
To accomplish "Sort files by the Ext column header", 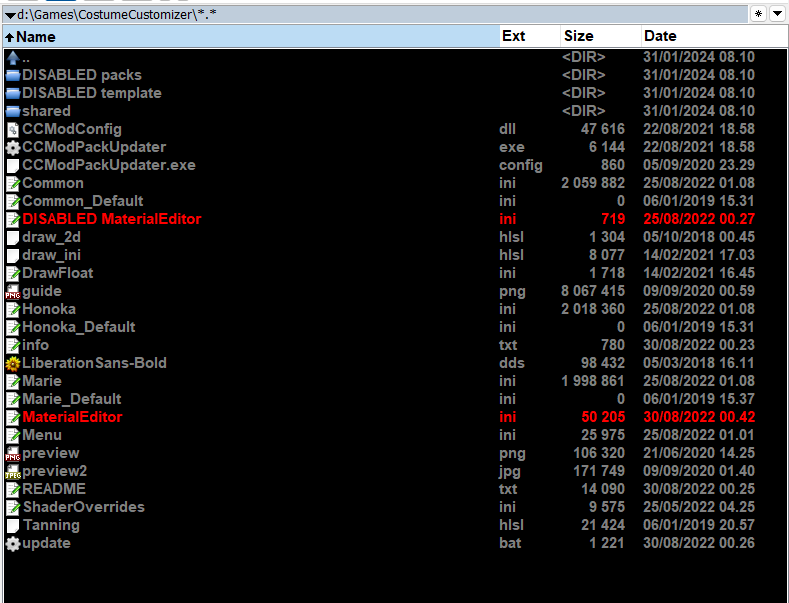I will tap(530, 36).
